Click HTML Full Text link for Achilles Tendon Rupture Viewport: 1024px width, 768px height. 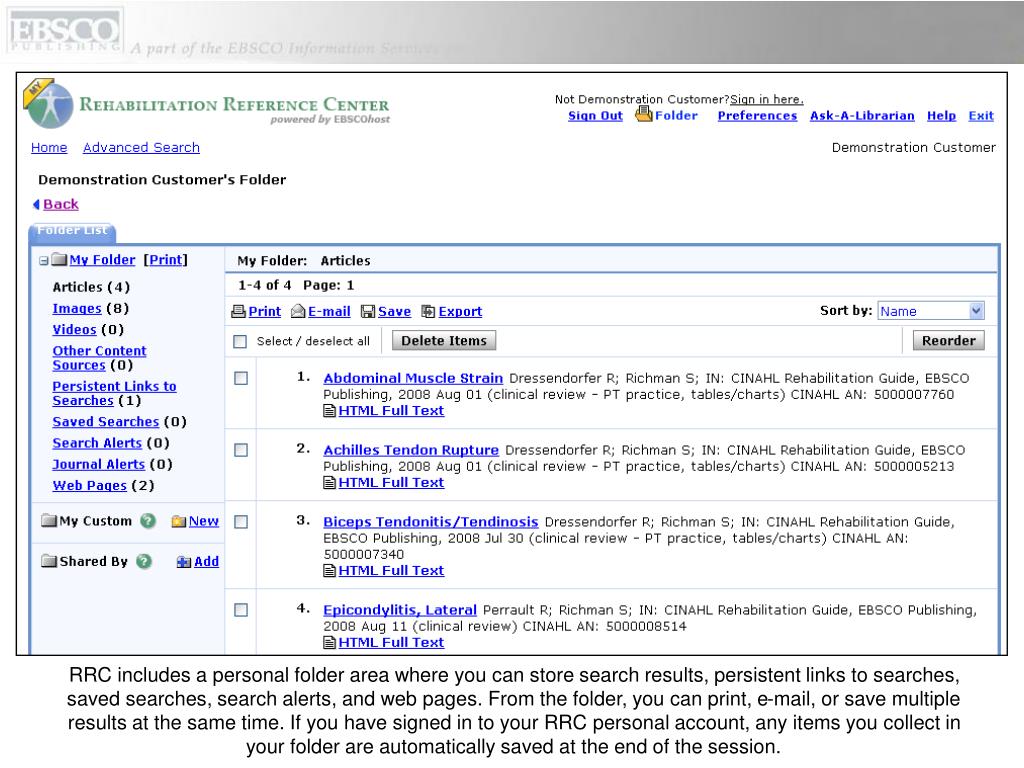pos(391,483)
